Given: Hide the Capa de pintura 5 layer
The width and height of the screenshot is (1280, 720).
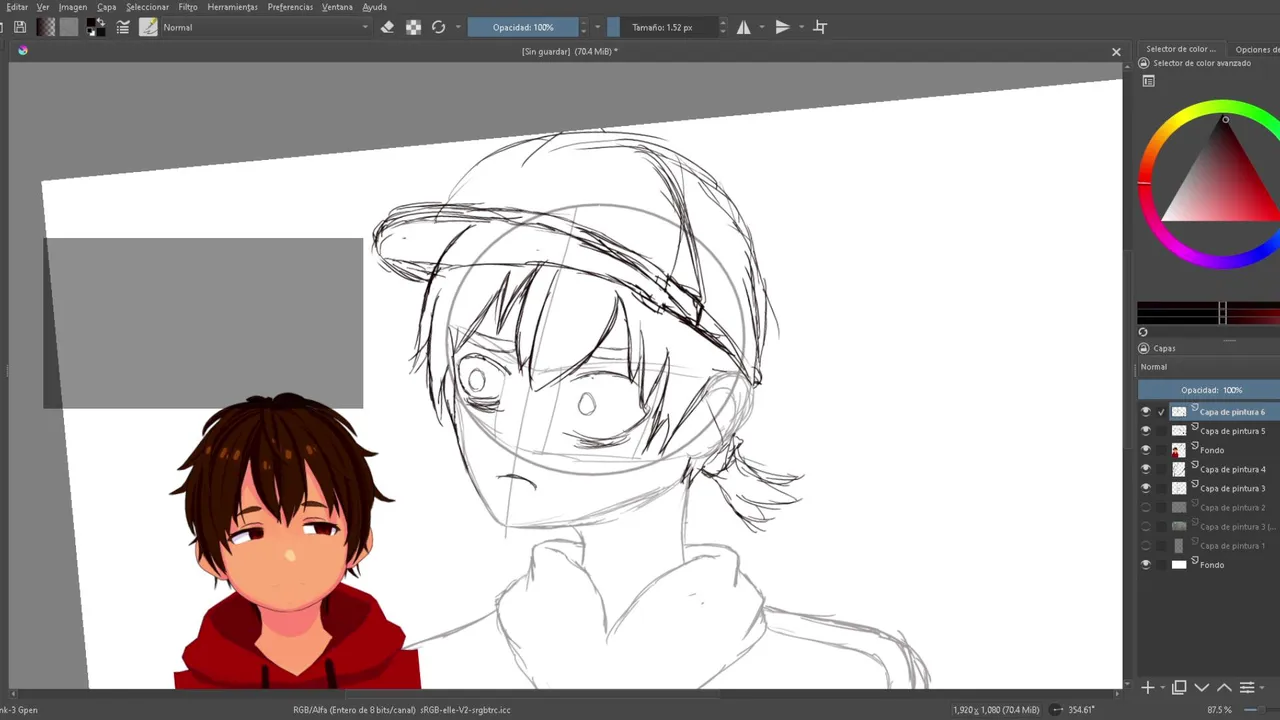Looking at the screenshot, I should click(1146, 431).
